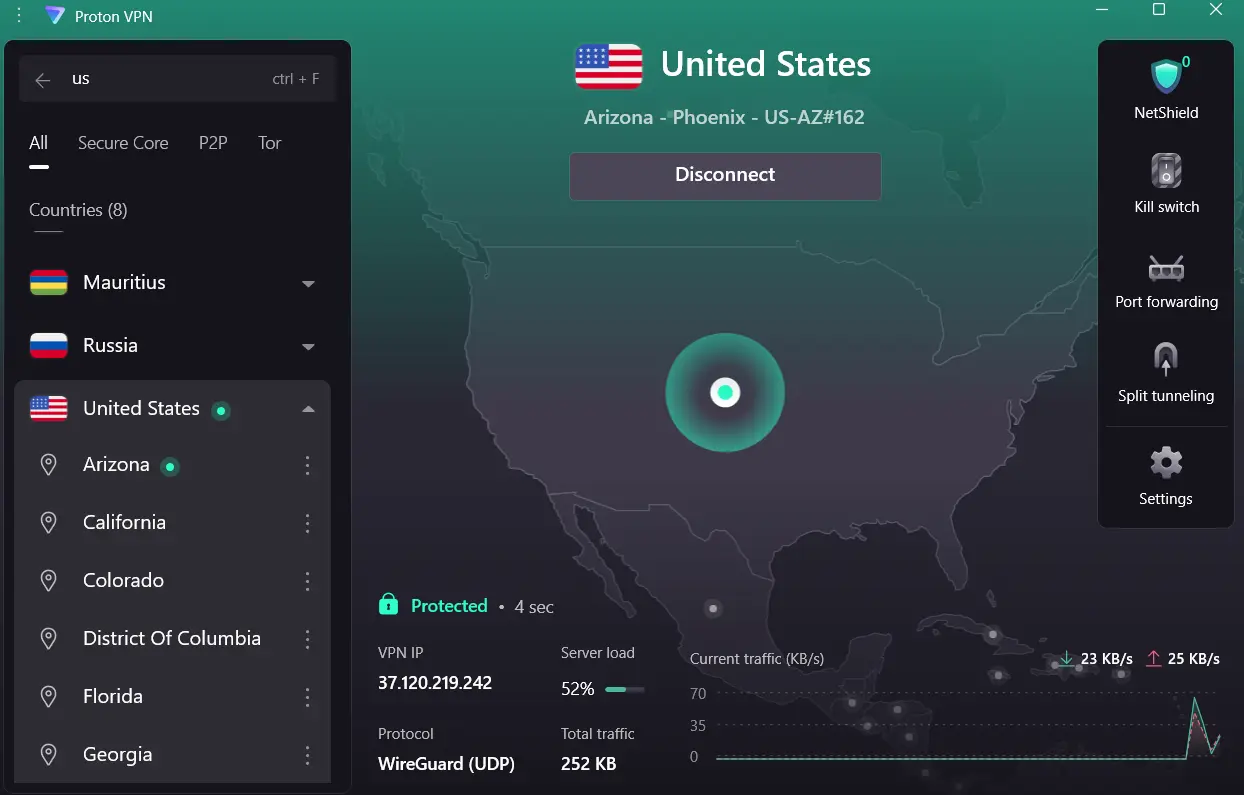Click the green Protected status text
This screenshot has width=1244, height=795.
449,606
